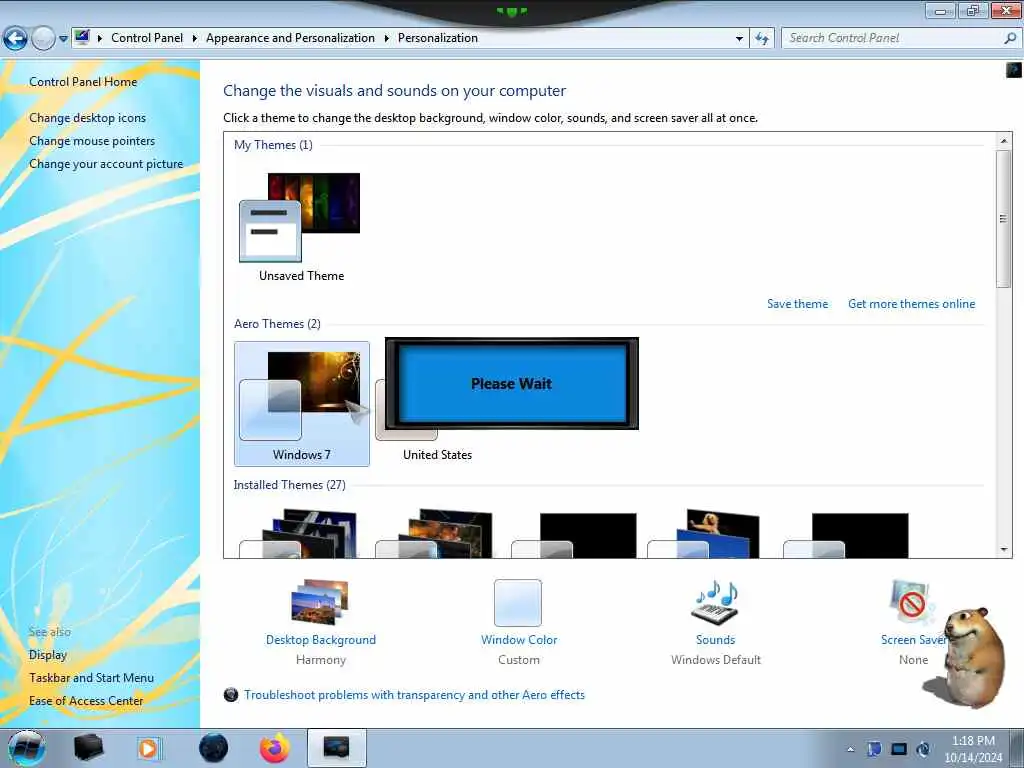The width and height of the screenshot is (1024, 768).
Task: Click the Window Color text link
Action: [x=519, y=640]
